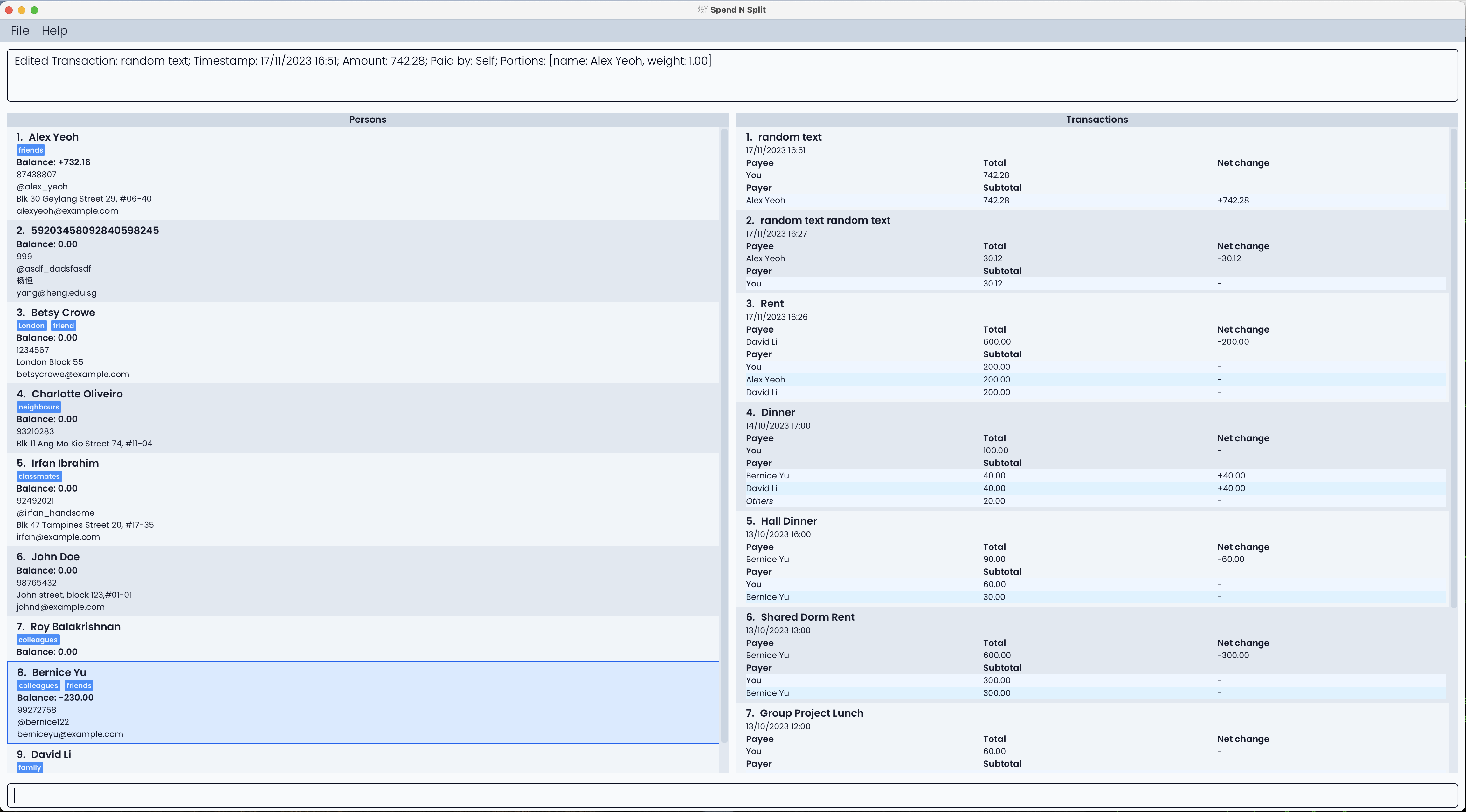1466x812 pixels.
Task: Select the John Doe person card
Action: coord(364,581)
